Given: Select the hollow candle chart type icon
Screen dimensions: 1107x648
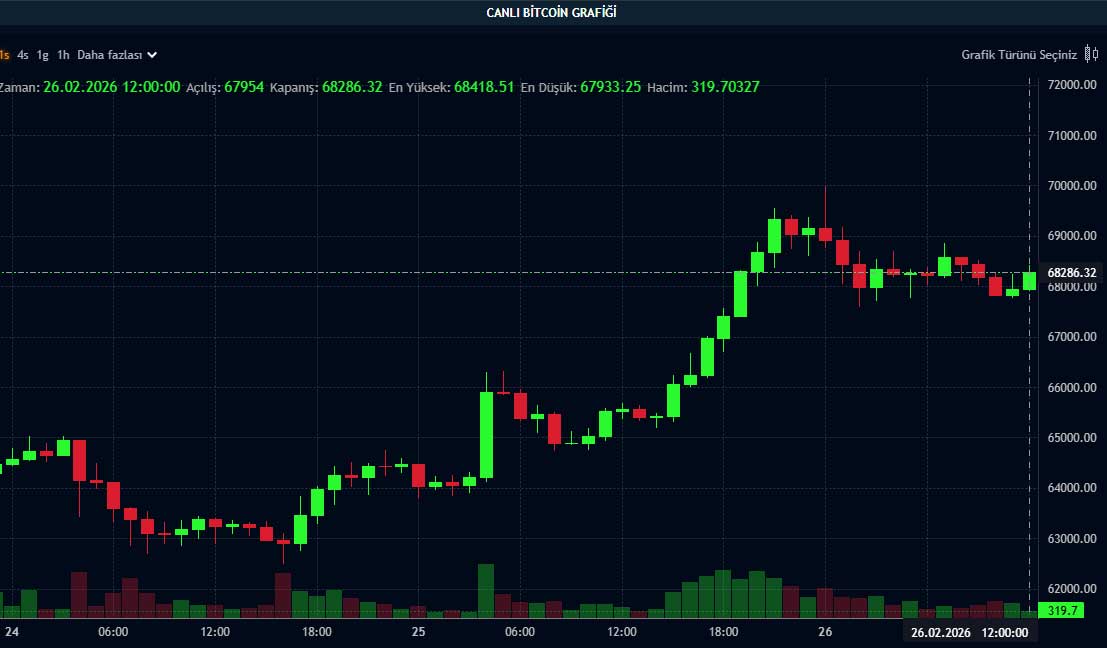Looking at the screenshot, I should tap(1096, 53).
